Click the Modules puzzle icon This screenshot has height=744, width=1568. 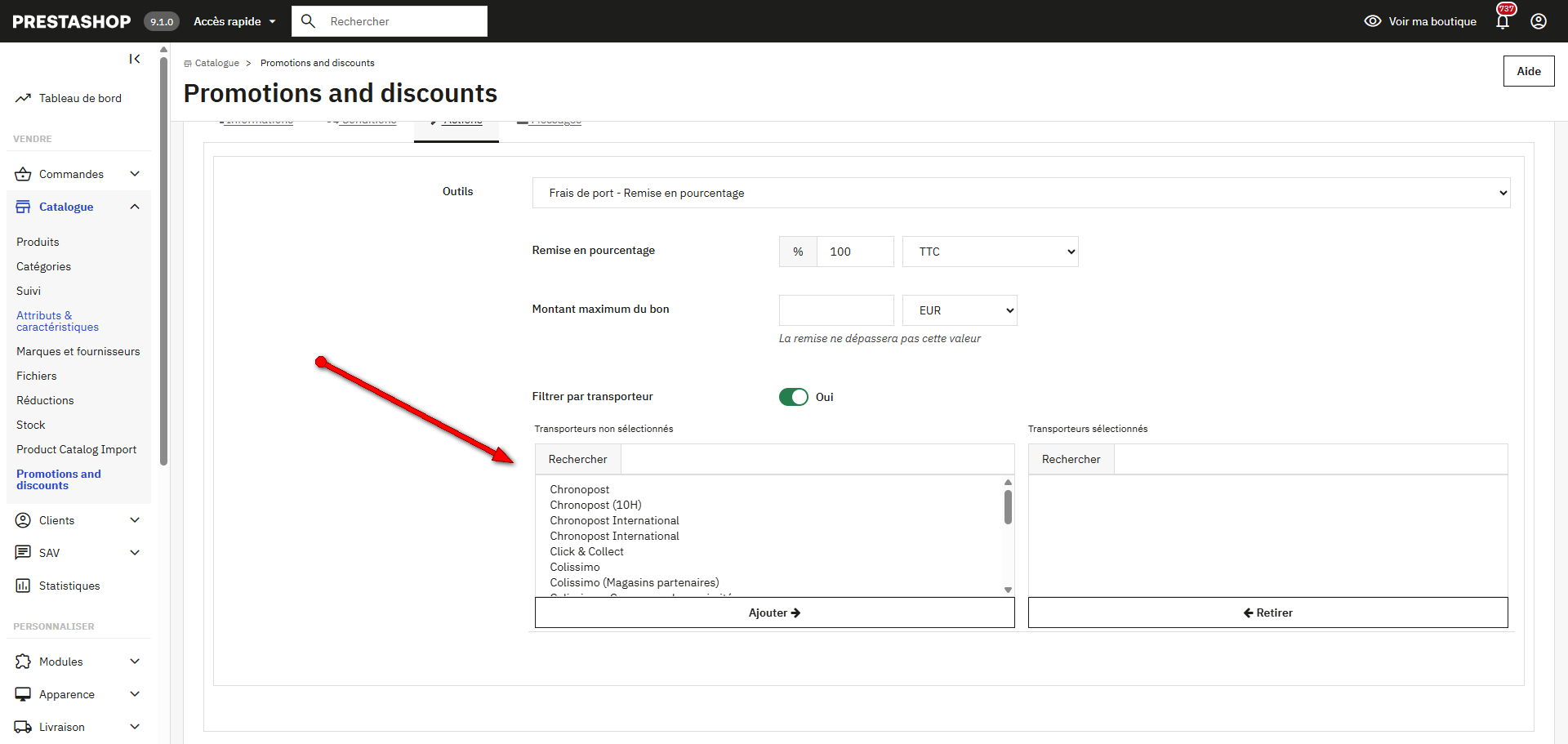[23, 662]
